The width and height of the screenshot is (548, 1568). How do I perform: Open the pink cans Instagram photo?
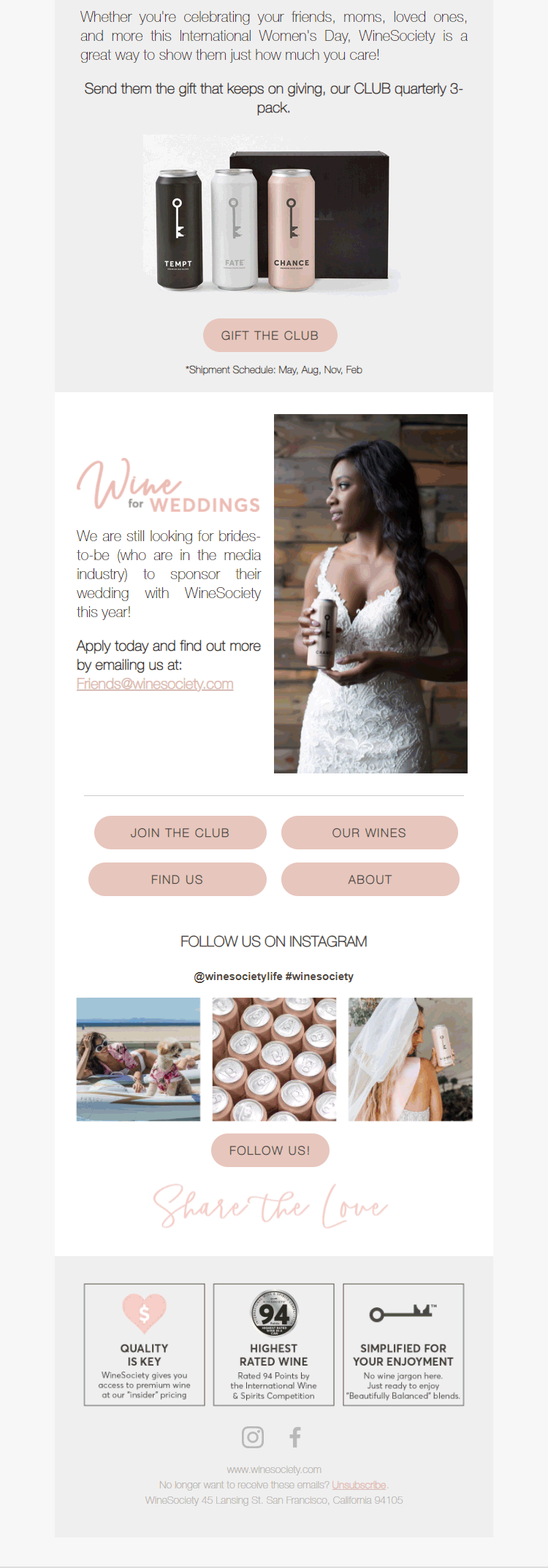pos(274,1059)
